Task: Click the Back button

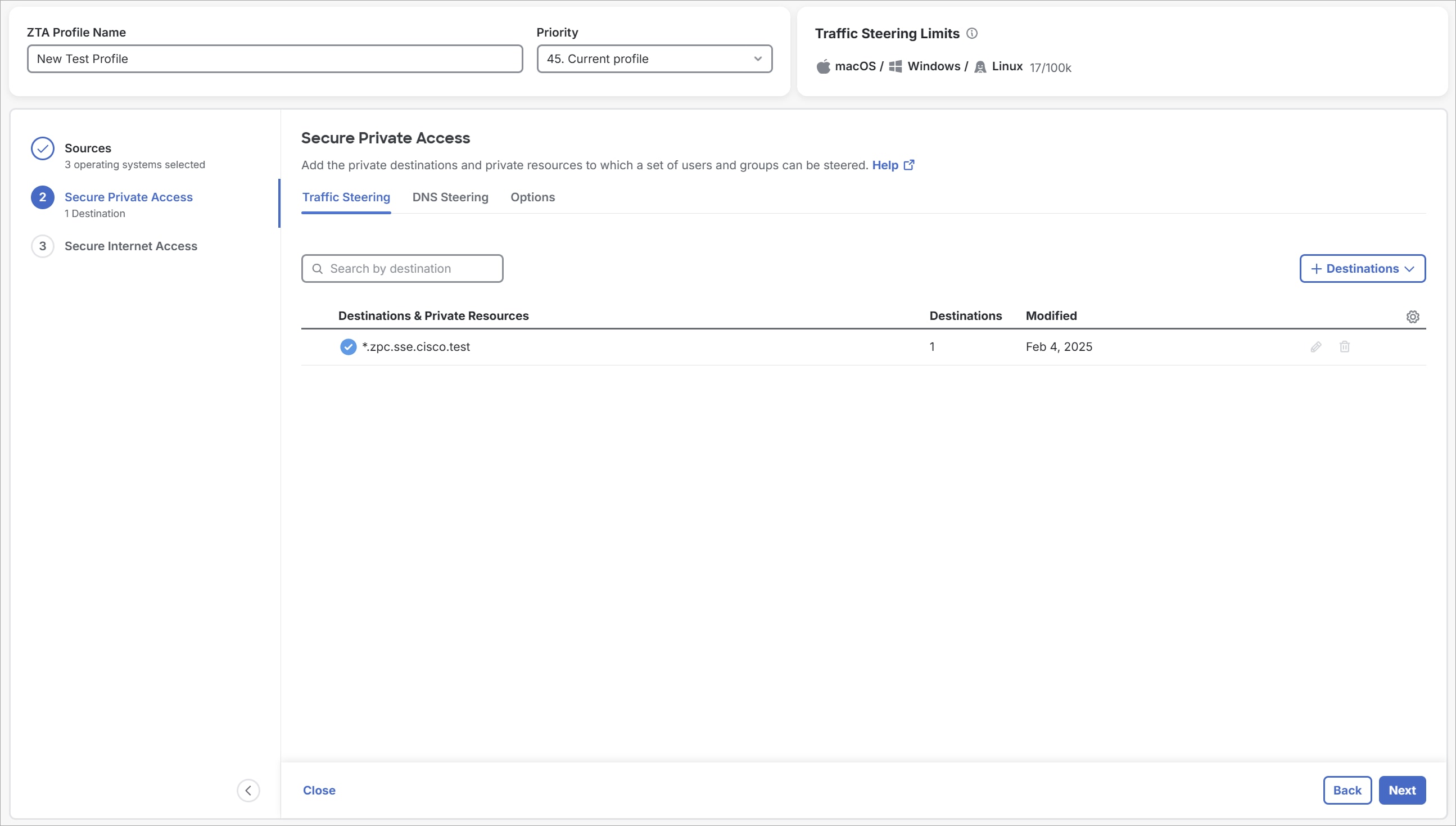Action: coord(1347,790)
